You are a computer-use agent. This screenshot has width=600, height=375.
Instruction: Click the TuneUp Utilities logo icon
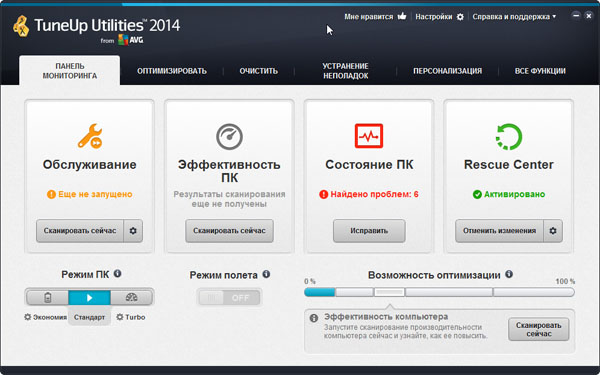[21, 26]
